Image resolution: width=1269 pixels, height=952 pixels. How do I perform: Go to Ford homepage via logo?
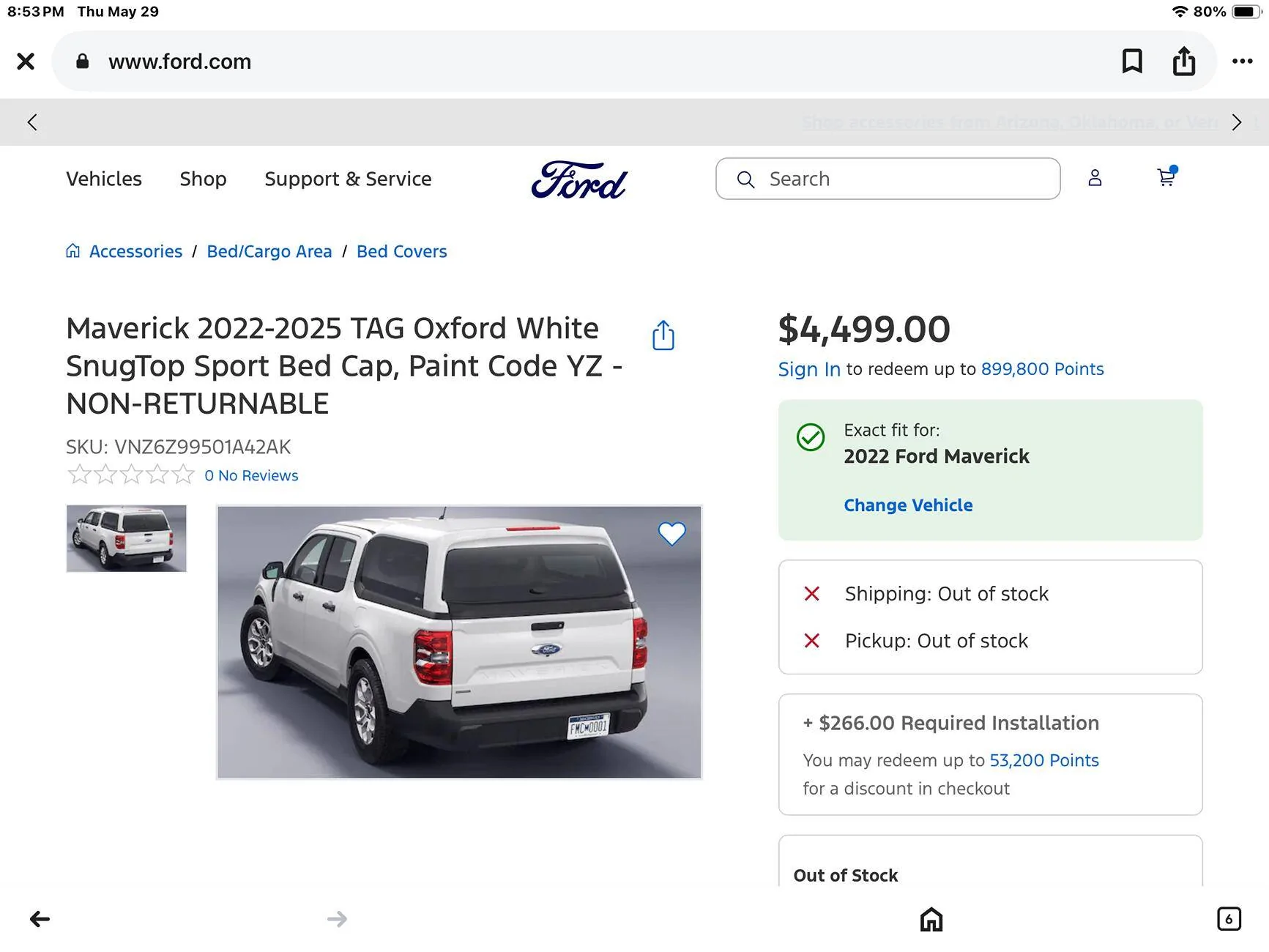pos(579,180)
